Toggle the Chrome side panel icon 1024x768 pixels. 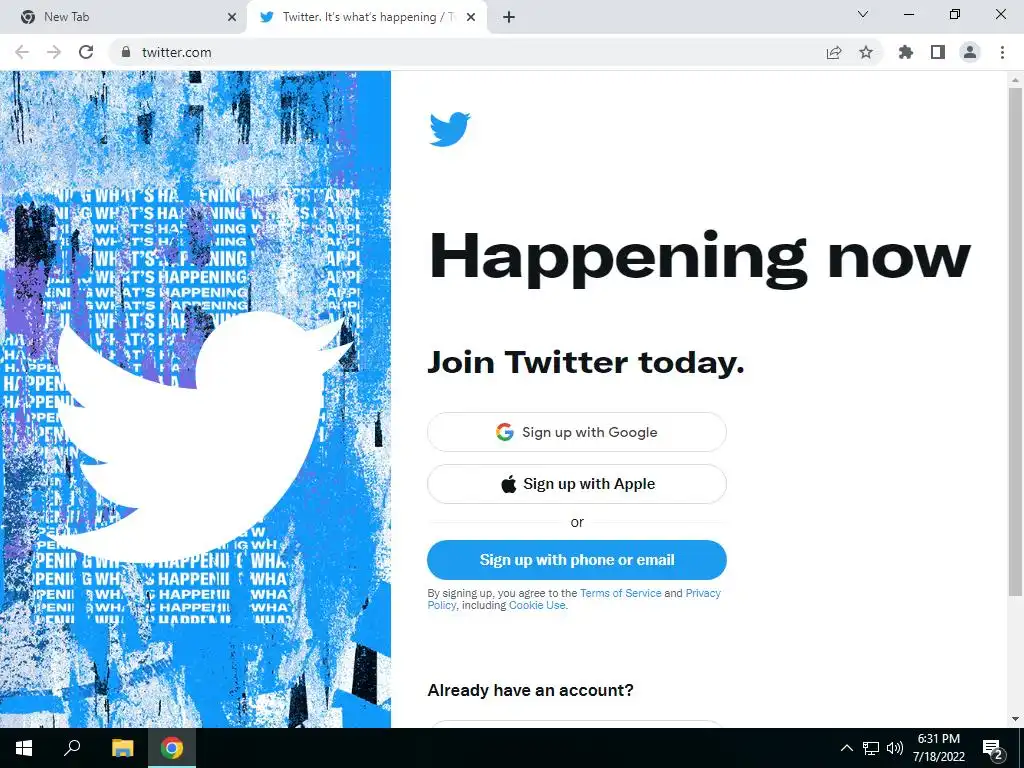tap(938, 52)
